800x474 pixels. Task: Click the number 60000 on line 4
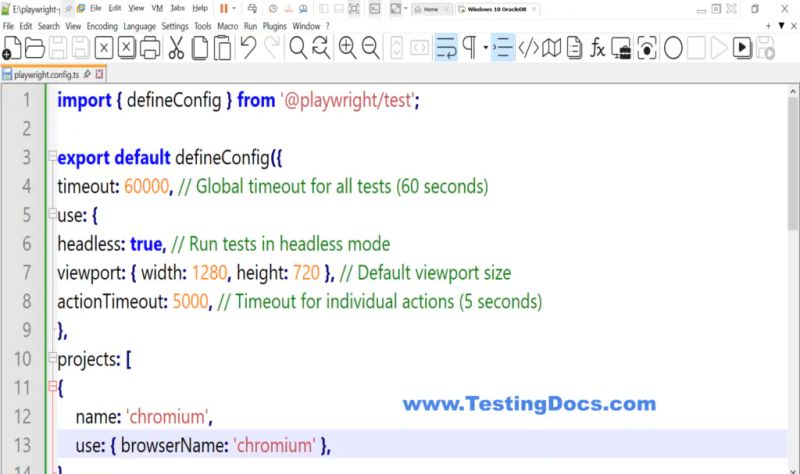point(146,186)
